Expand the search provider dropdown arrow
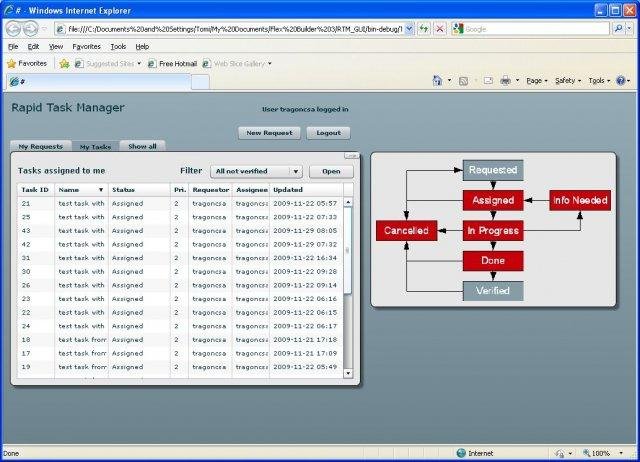 click(629, 29)
